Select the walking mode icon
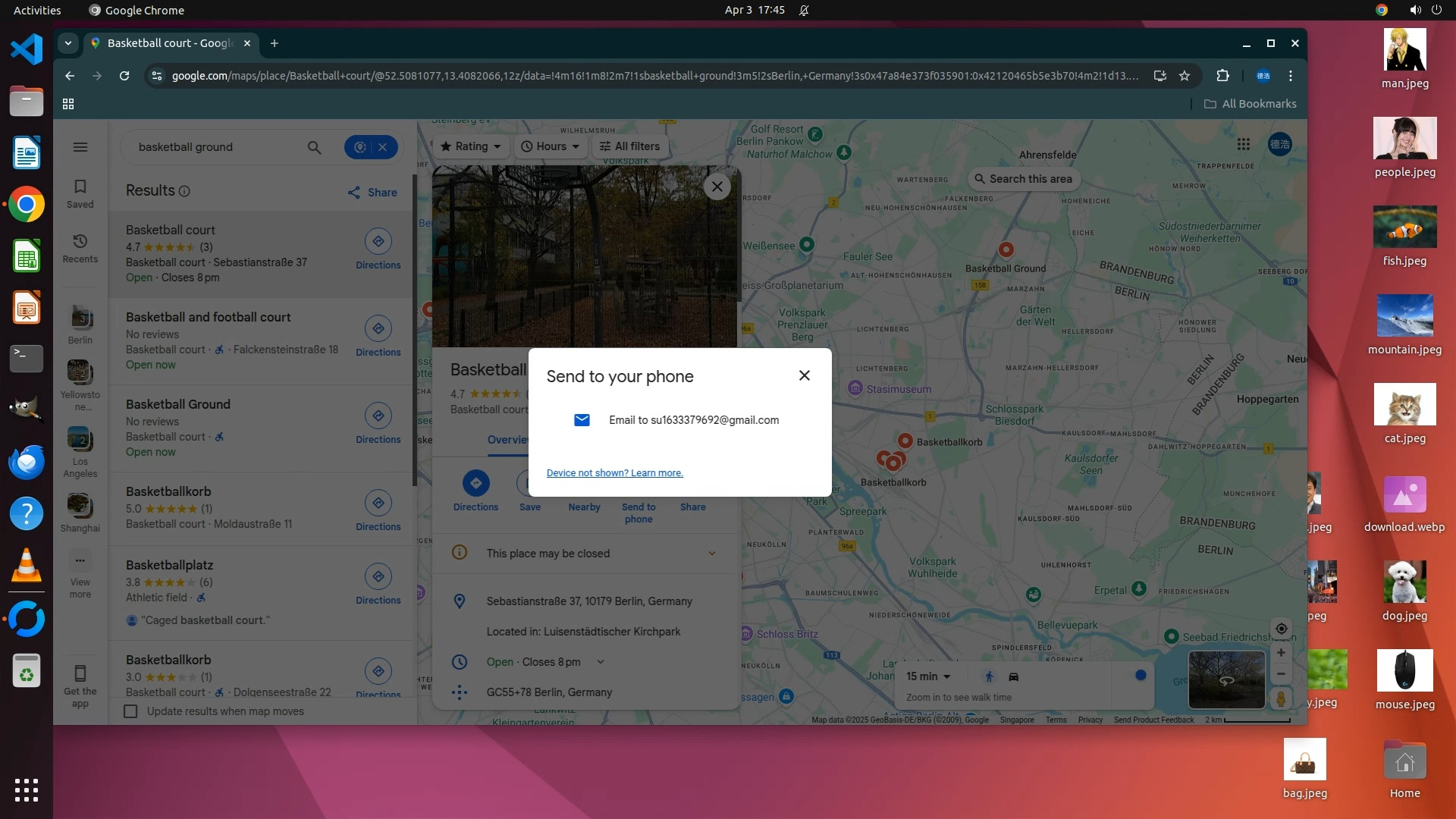This screenshot has height=819, width=1456. (x=989, y=676)
